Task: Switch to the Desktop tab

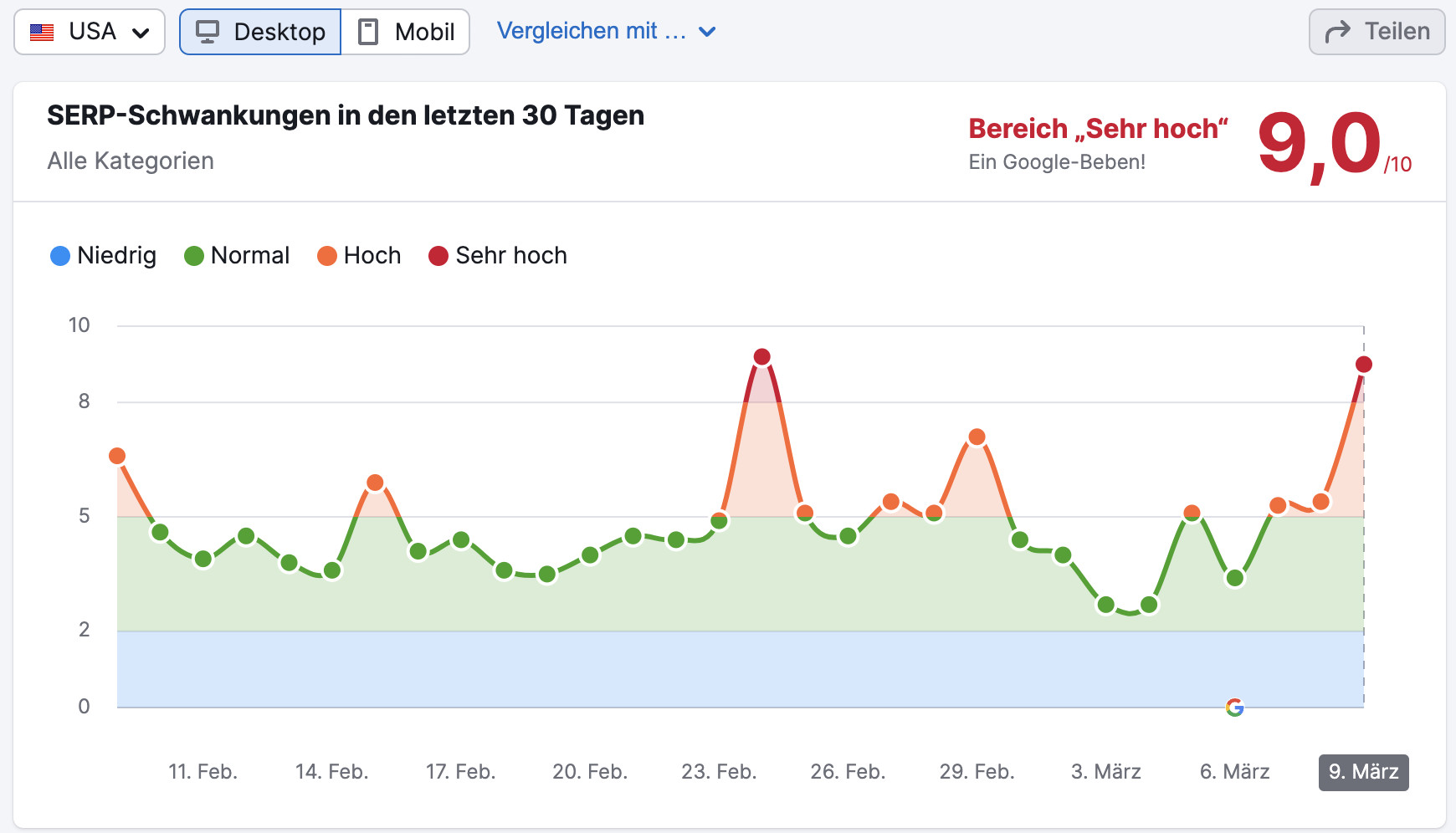Action: pos(259,31)
